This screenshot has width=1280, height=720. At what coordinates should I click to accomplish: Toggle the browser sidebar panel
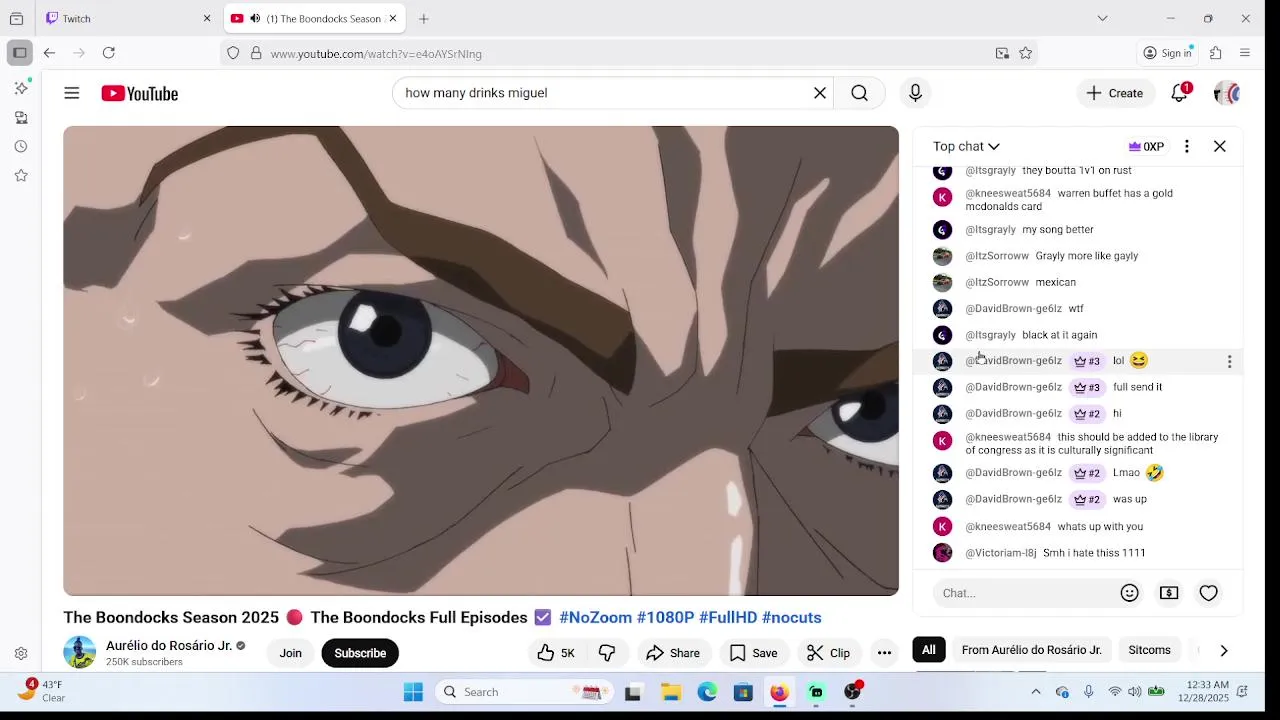pos(19,53)
